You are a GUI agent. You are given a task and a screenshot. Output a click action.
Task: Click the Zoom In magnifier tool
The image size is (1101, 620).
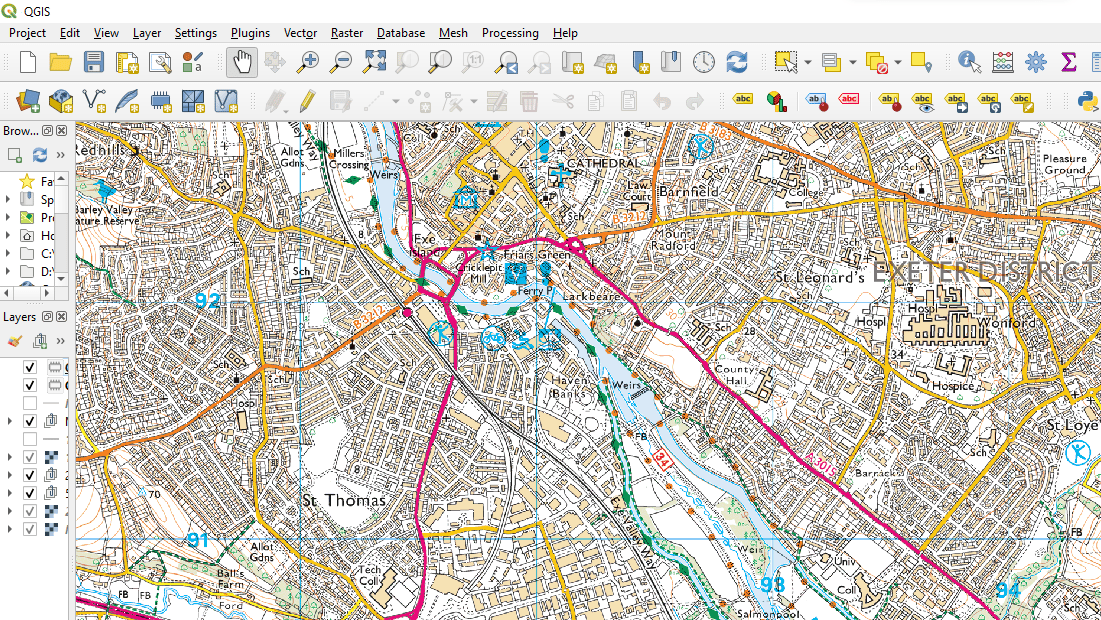tap(308, 62)
